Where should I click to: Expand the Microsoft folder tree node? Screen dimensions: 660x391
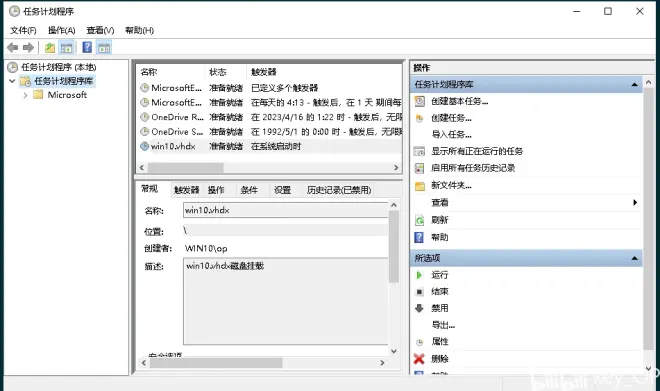(25, 95)
